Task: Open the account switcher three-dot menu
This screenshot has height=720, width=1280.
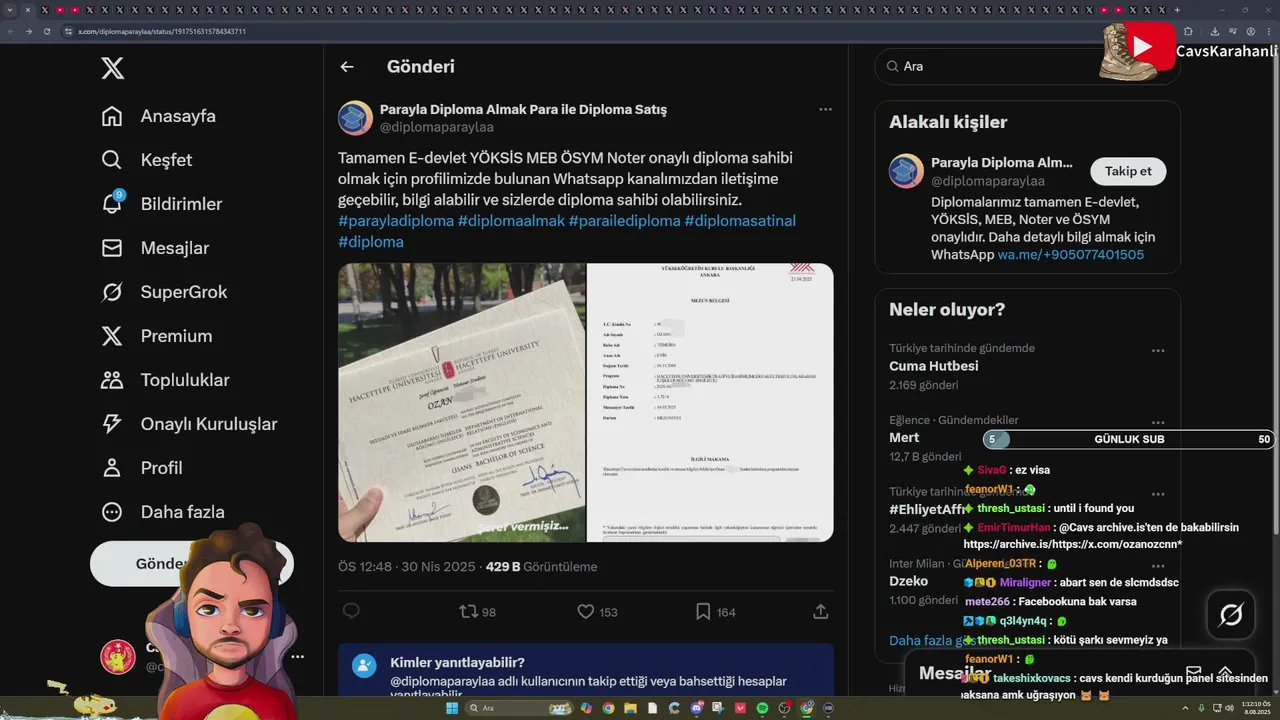Action: pos(297,657)
